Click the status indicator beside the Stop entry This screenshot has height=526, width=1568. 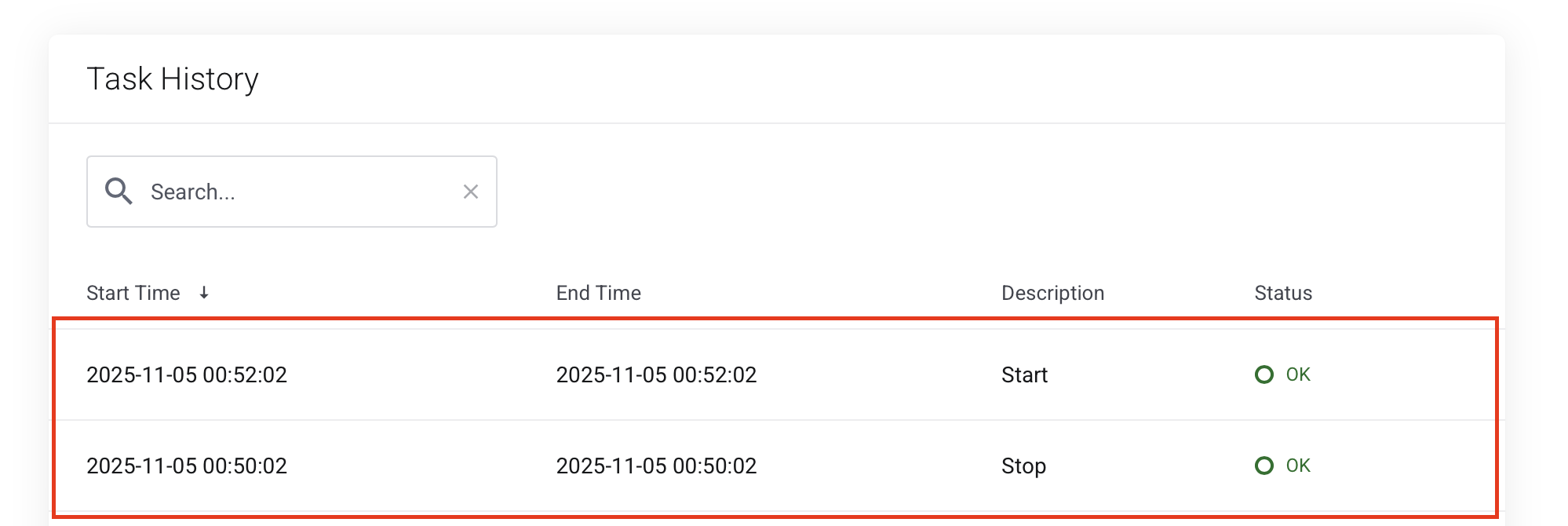click(x=1264, y=466)
